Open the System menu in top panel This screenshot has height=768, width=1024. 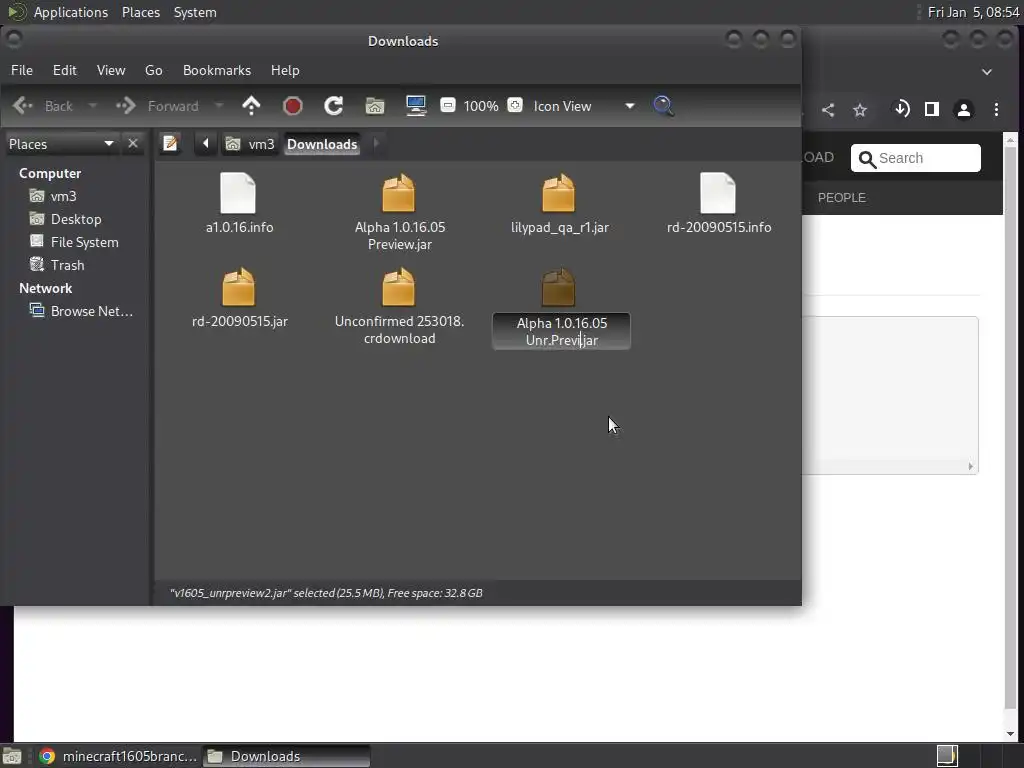195,12
